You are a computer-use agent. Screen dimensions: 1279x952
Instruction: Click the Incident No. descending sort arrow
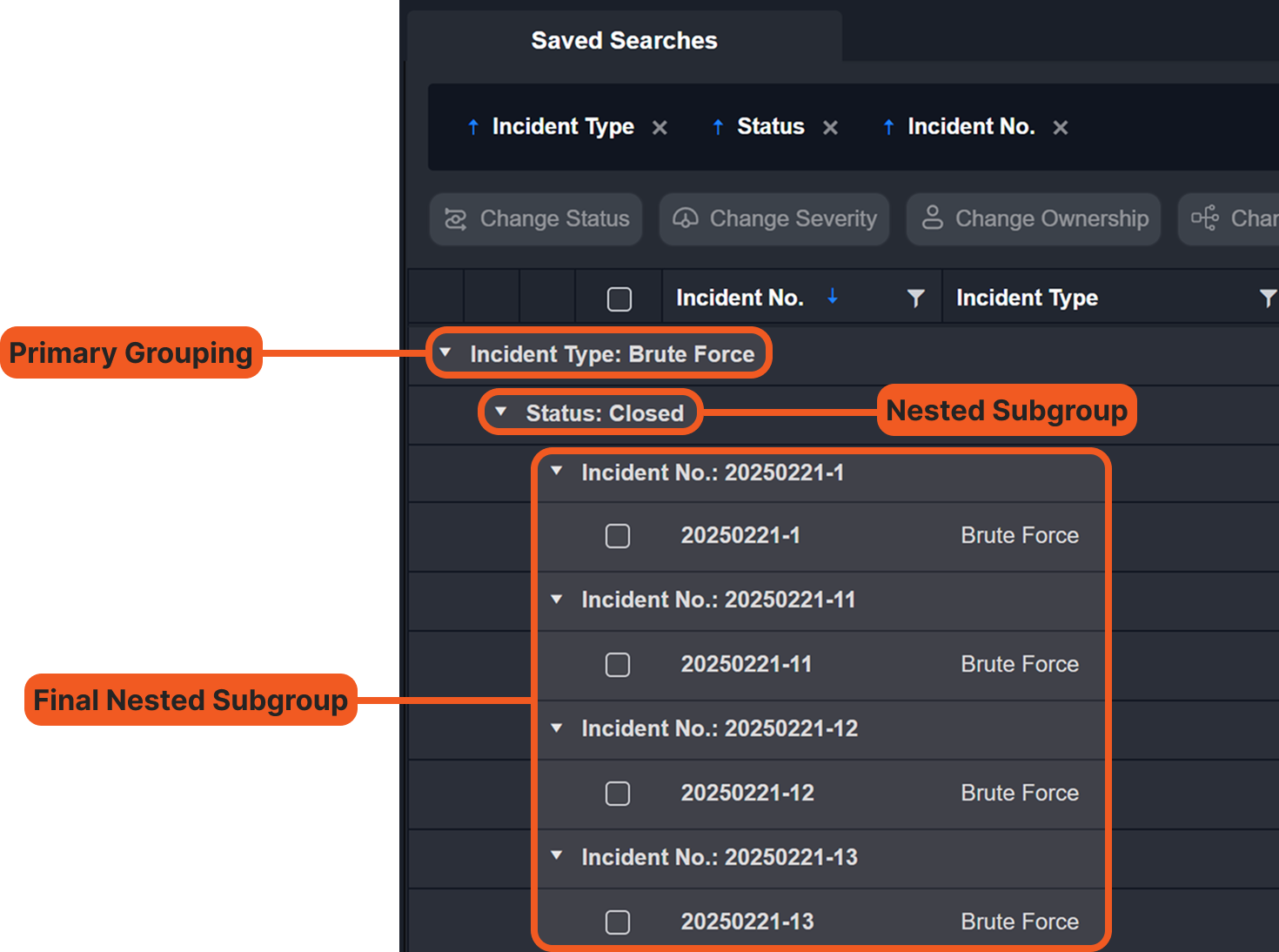click(833, 297)
